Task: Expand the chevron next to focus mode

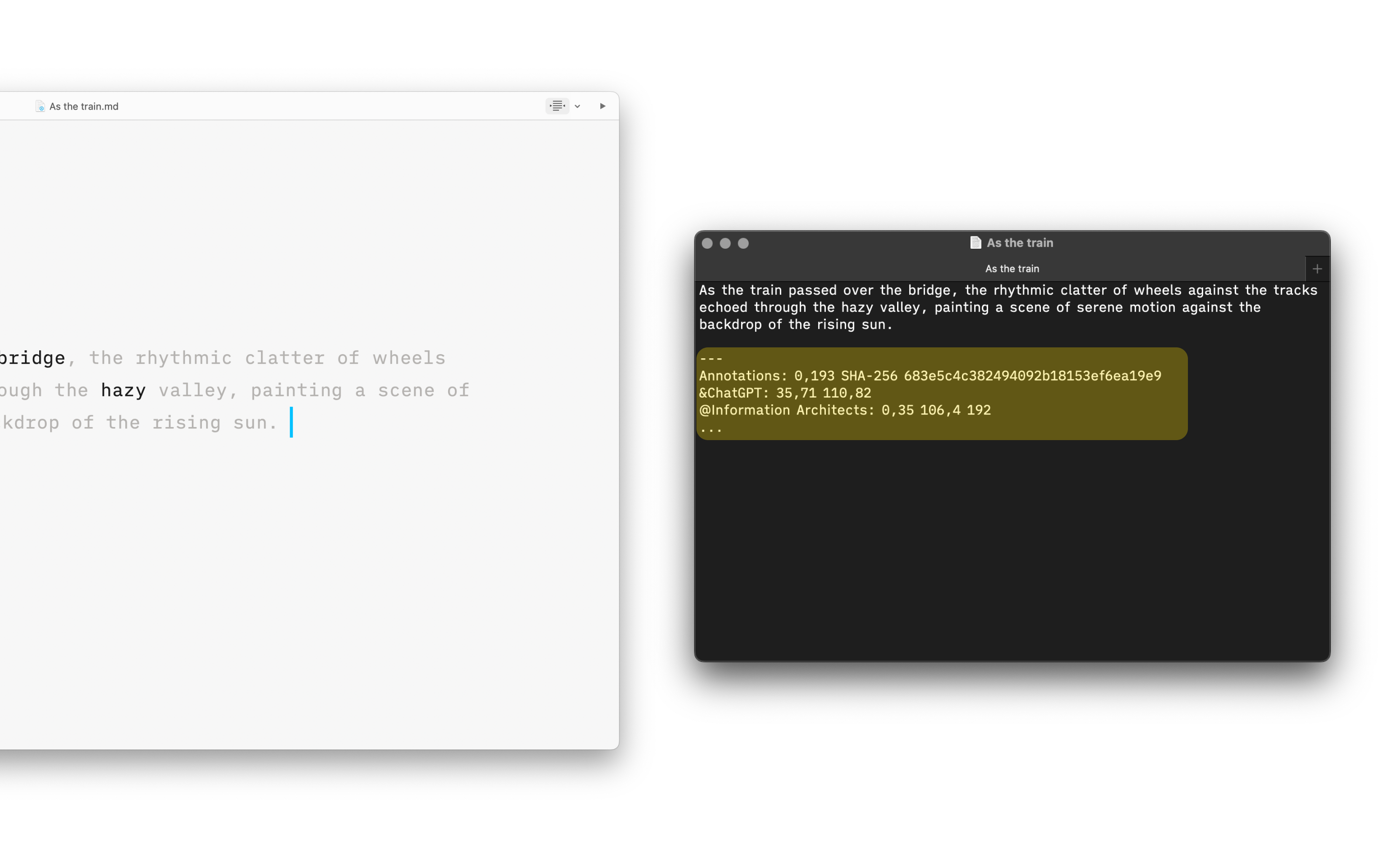Action: pos(578,106)
